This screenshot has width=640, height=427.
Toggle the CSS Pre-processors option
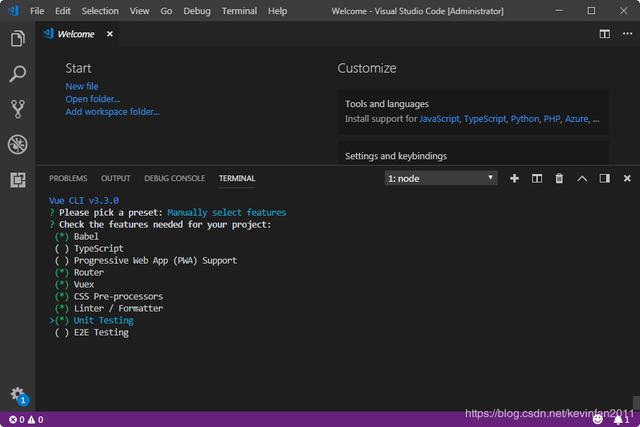[x=109, y=296]
